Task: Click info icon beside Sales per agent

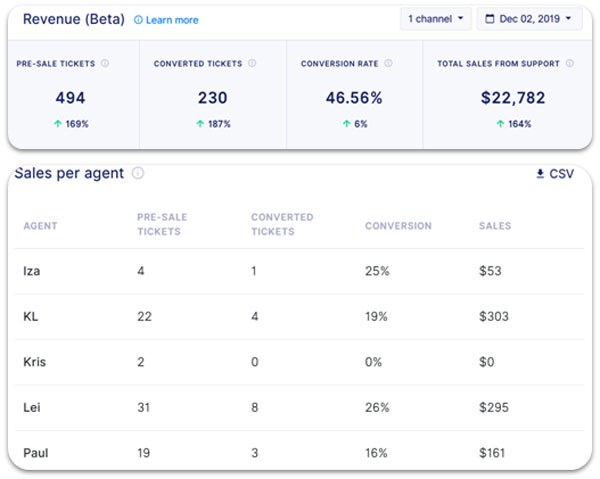Action: [138, 173]
